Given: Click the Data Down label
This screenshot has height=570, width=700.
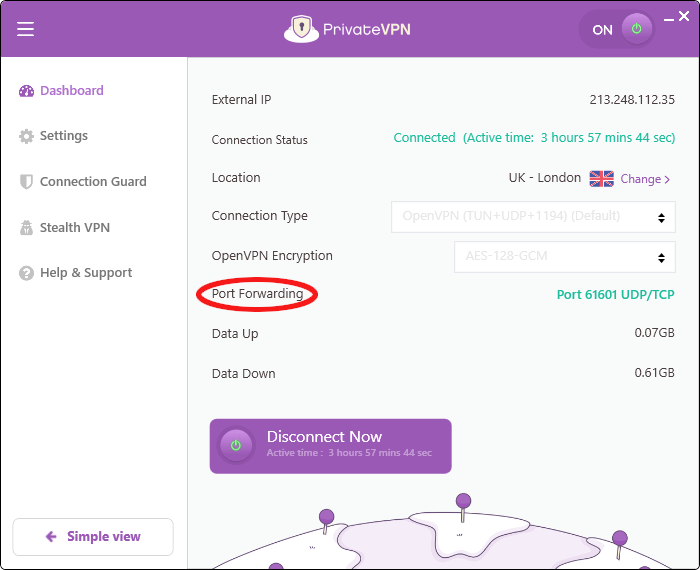Looking at the screenshot, I should tap(244, 374).
